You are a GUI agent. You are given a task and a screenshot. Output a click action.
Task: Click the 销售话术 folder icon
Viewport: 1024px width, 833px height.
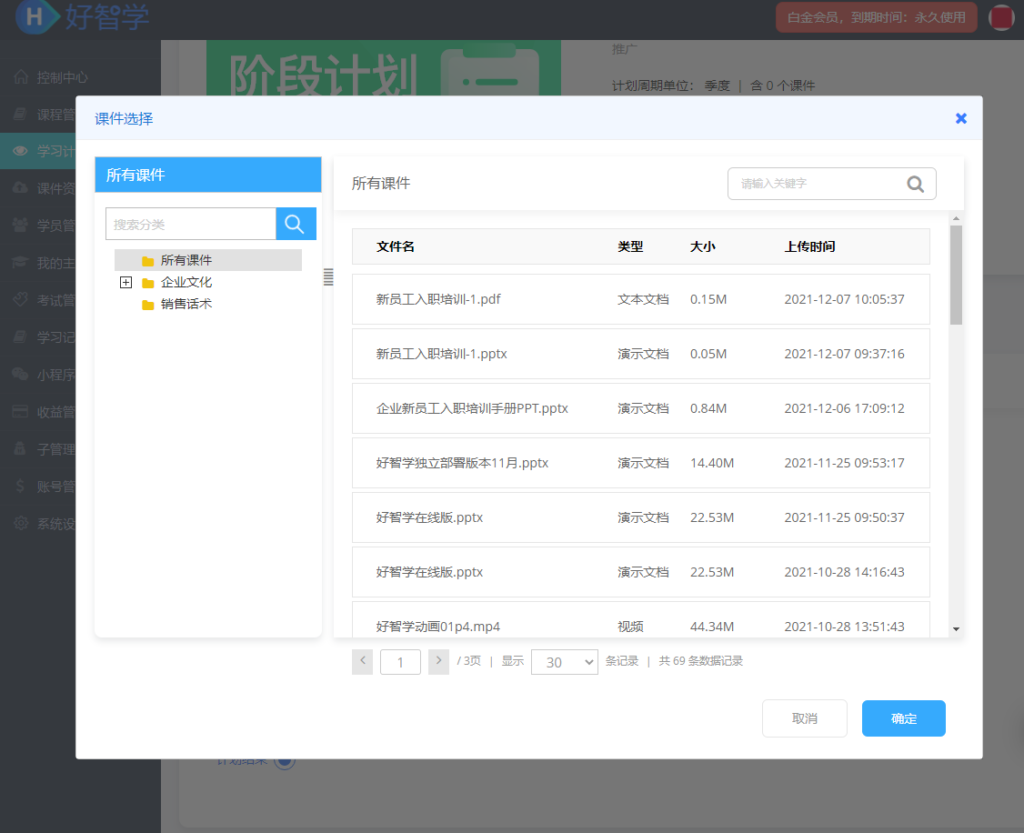148,304
